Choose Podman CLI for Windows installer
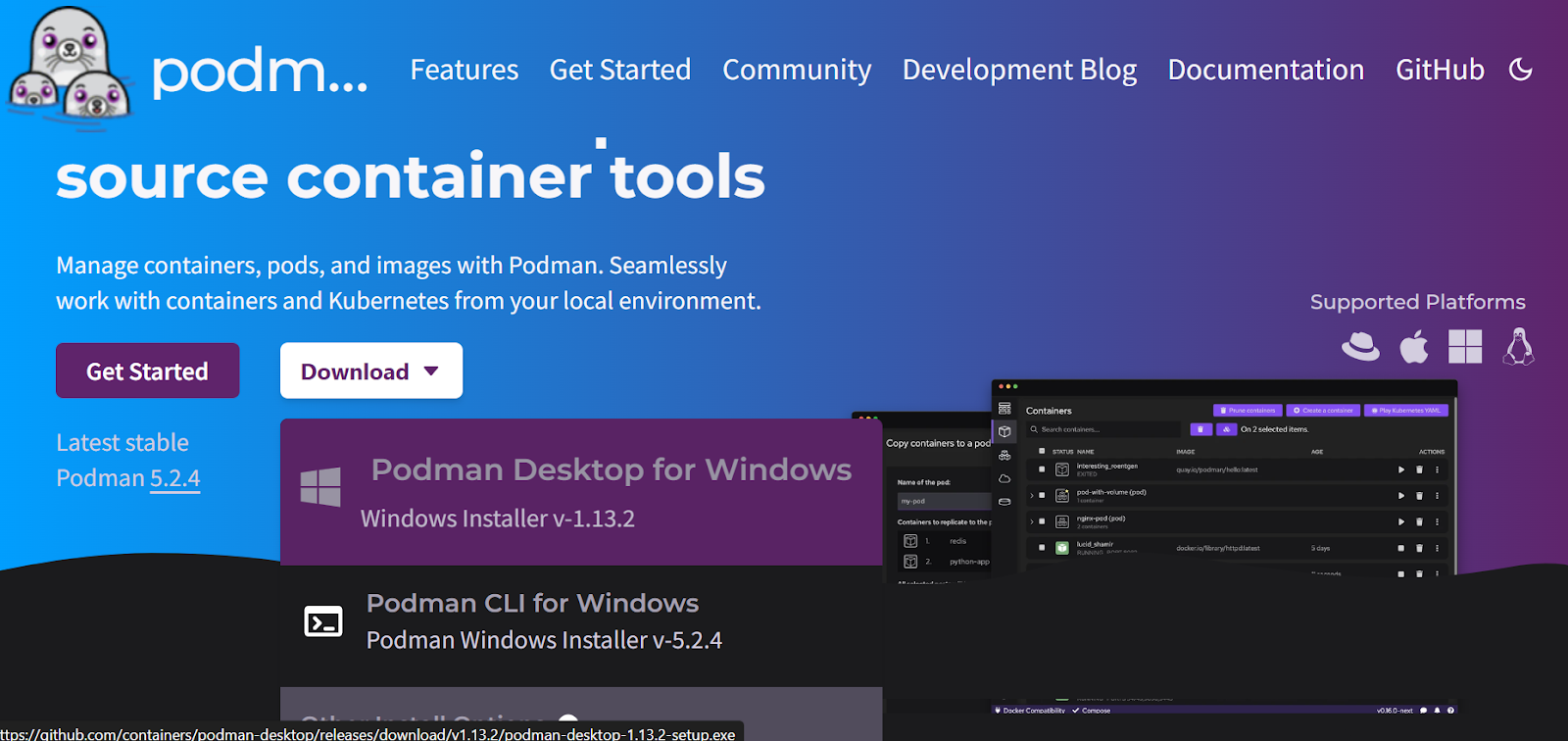 click(581, 625)
